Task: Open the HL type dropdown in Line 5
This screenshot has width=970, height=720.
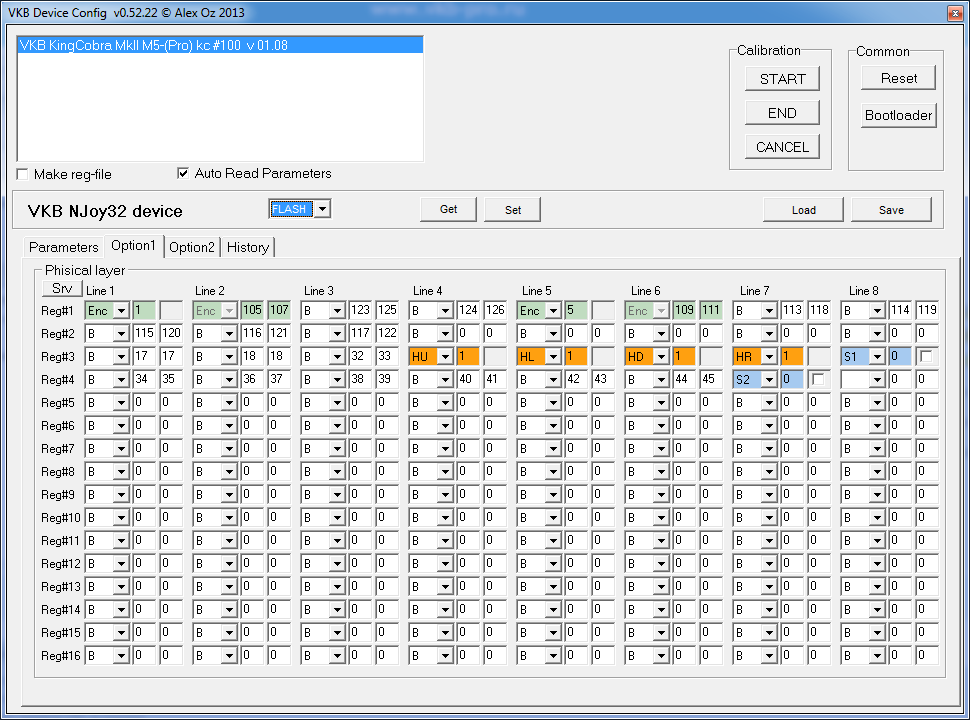Action: click(553, 356)
